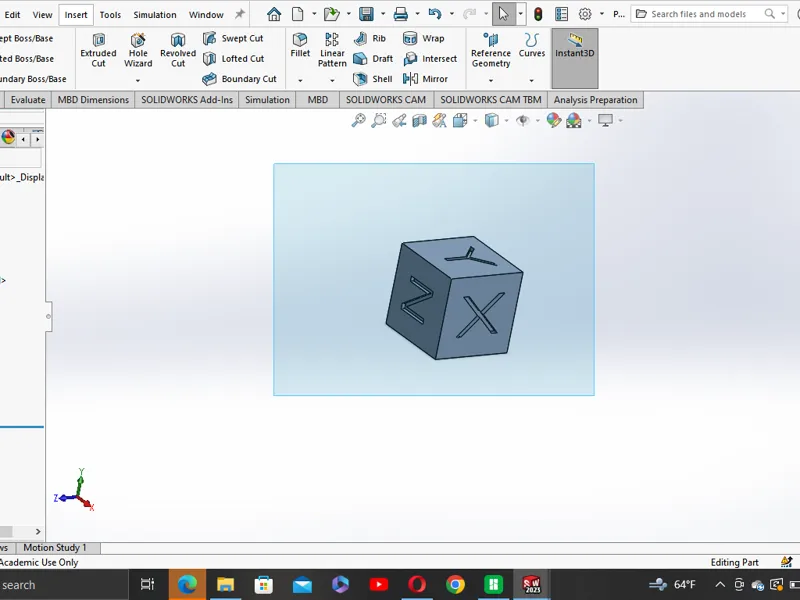Open the Save dropdown arrow
Image resolution: width=800 pixels, height=600 pixels.
[383, 14]
